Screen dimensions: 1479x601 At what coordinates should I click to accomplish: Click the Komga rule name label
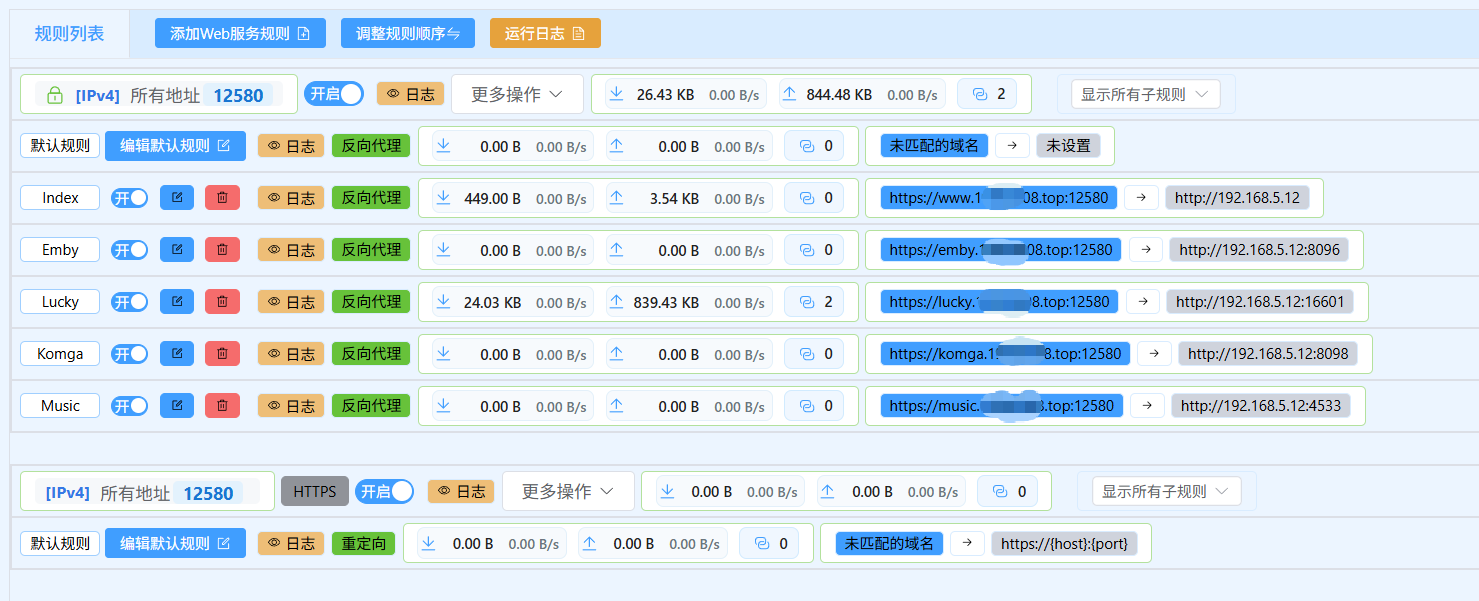pyautogui.click(x=60, y=354)
